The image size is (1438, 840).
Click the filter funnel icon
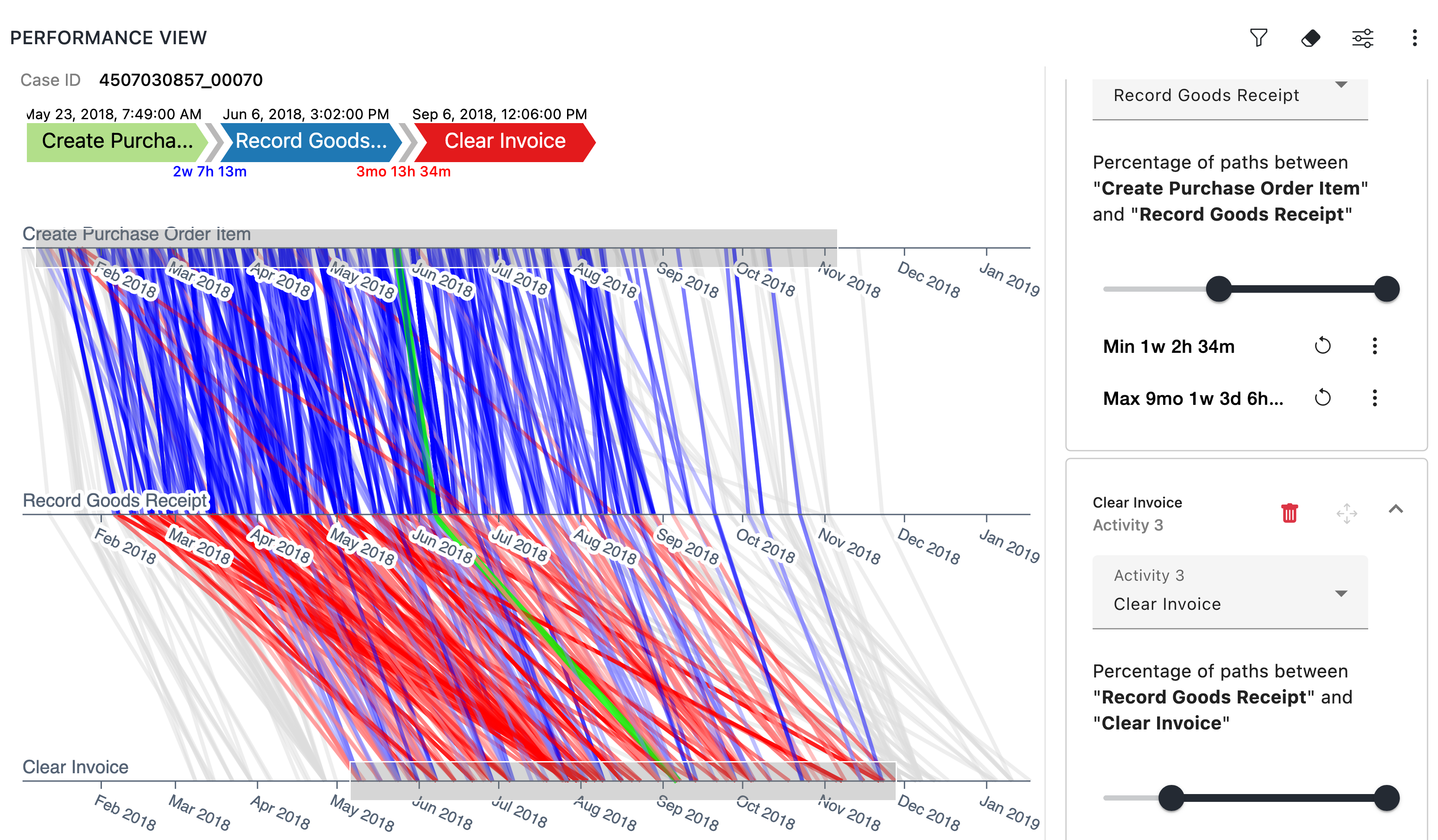point(1258,38)
